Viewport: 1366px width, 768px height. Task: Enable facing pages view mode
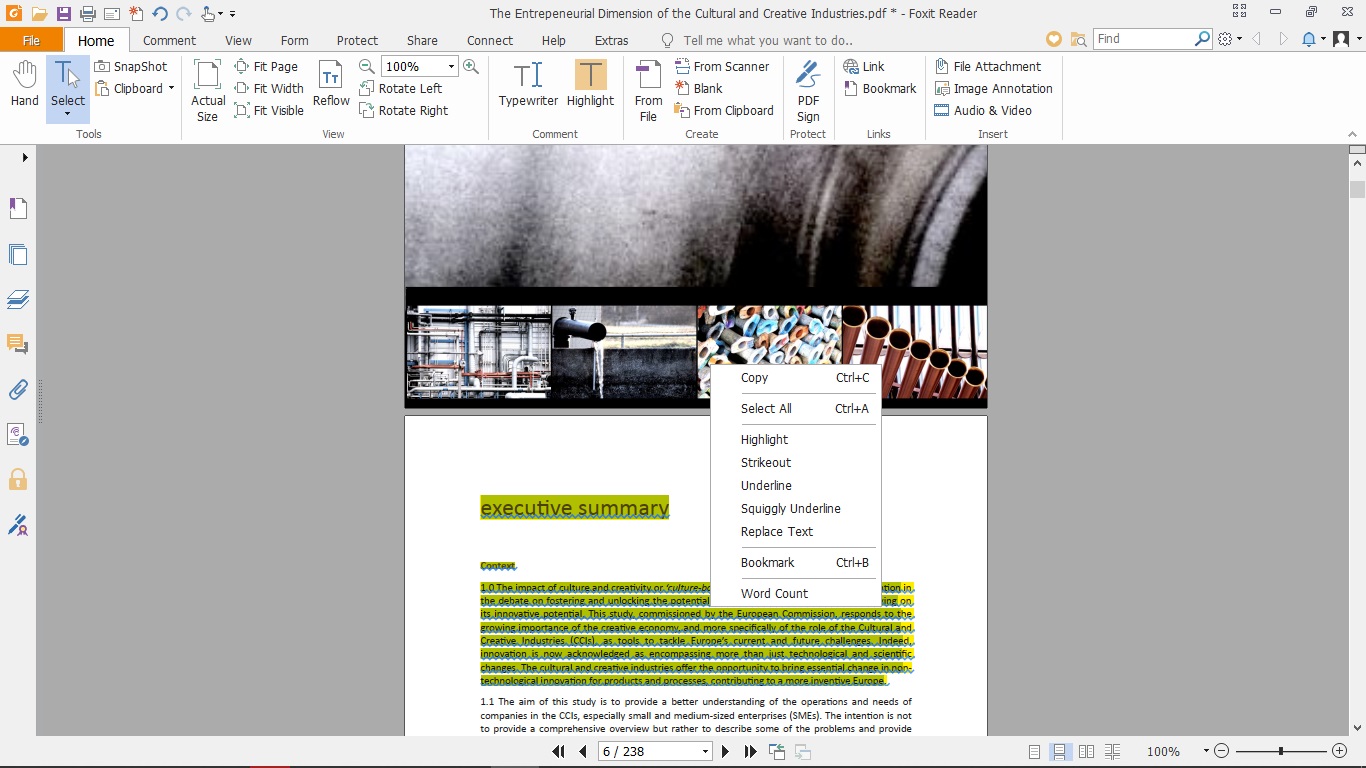[x=1086, y=751]
